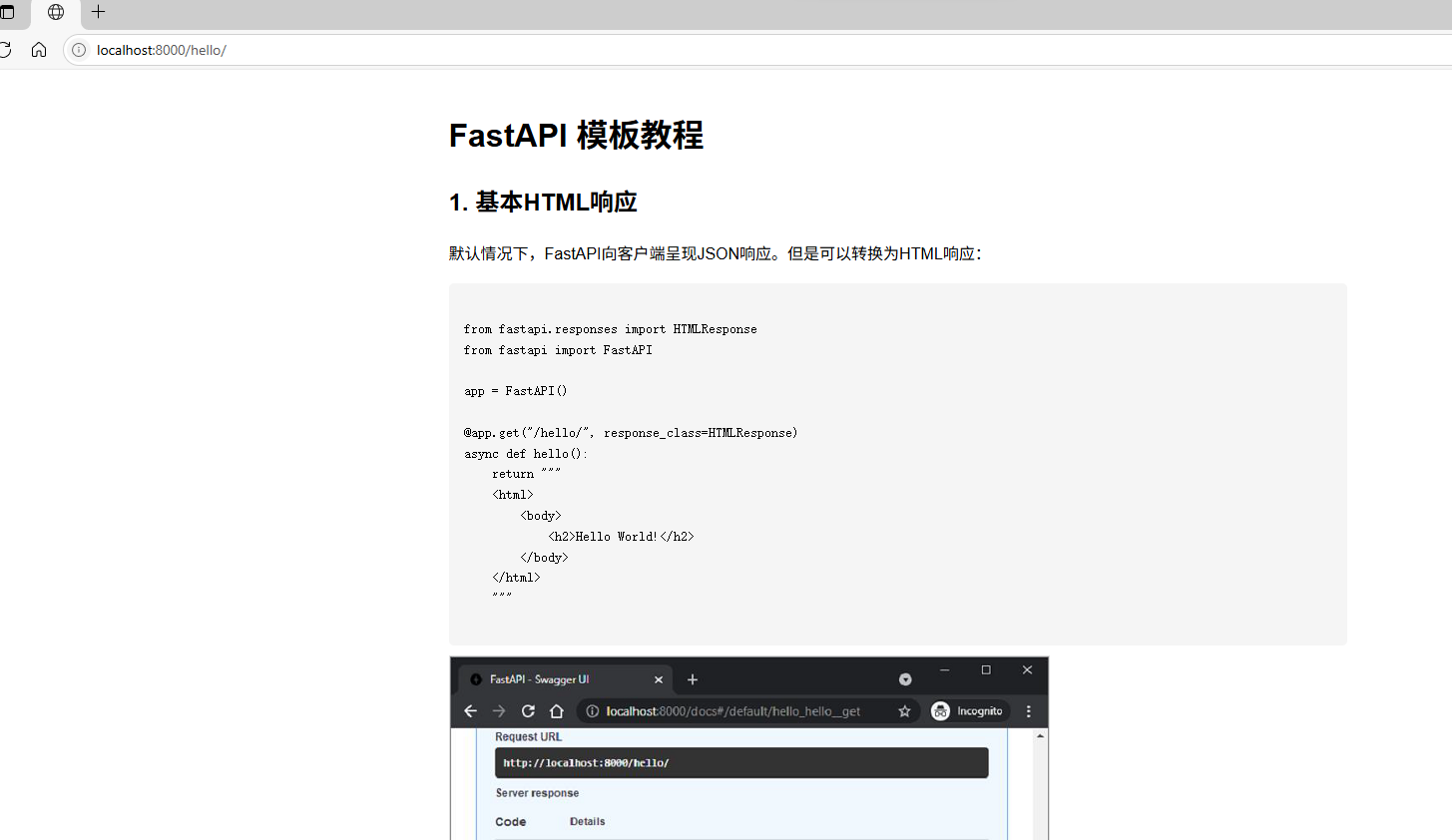
Task: Click the 'Server response' label
Action: point(537,793)
